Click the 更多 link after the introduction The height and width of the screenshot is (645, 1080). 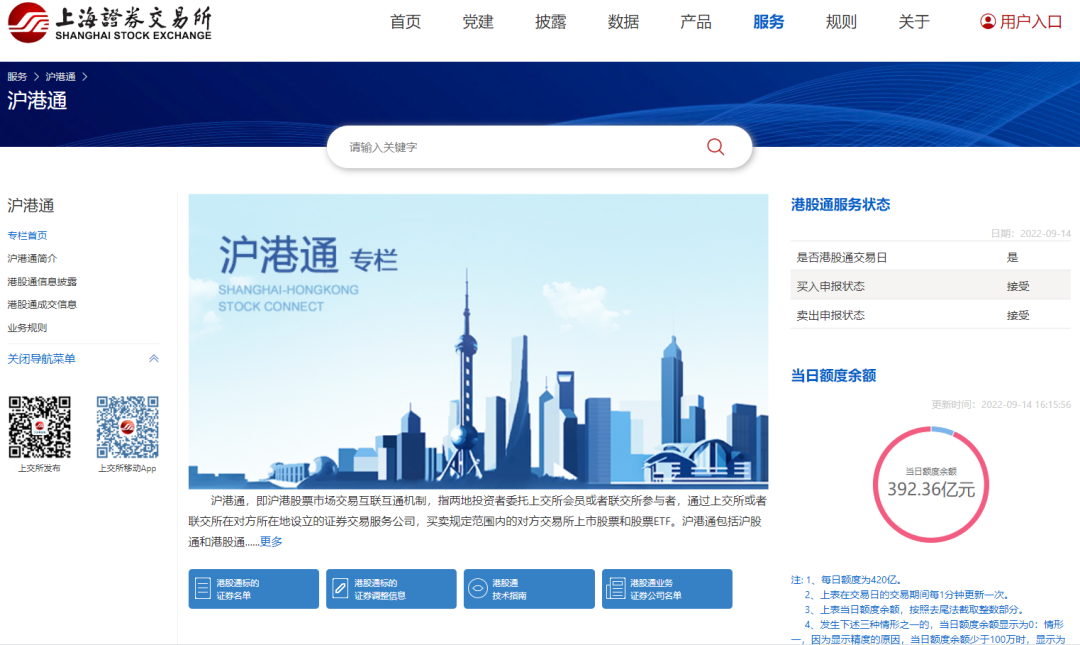tap(271, 542)
